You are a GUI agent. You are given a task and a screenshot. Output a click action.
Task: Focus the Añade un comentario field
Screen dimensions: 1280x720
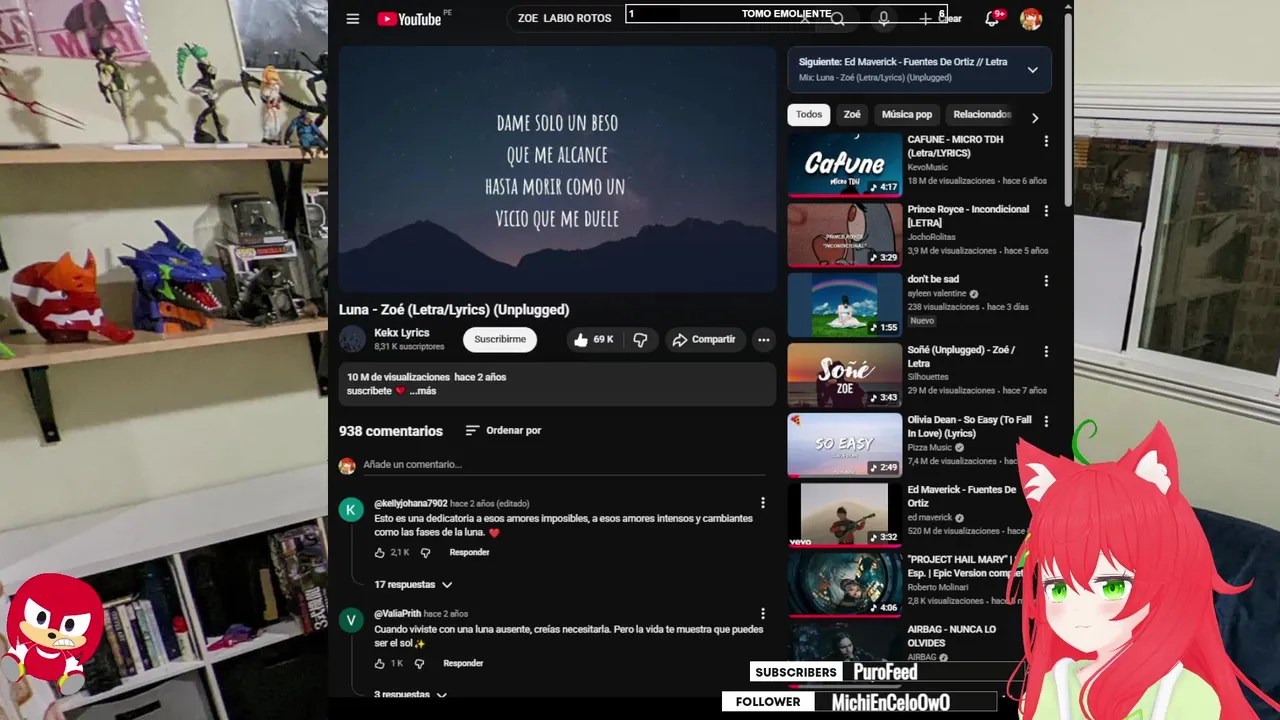[564, 465]
